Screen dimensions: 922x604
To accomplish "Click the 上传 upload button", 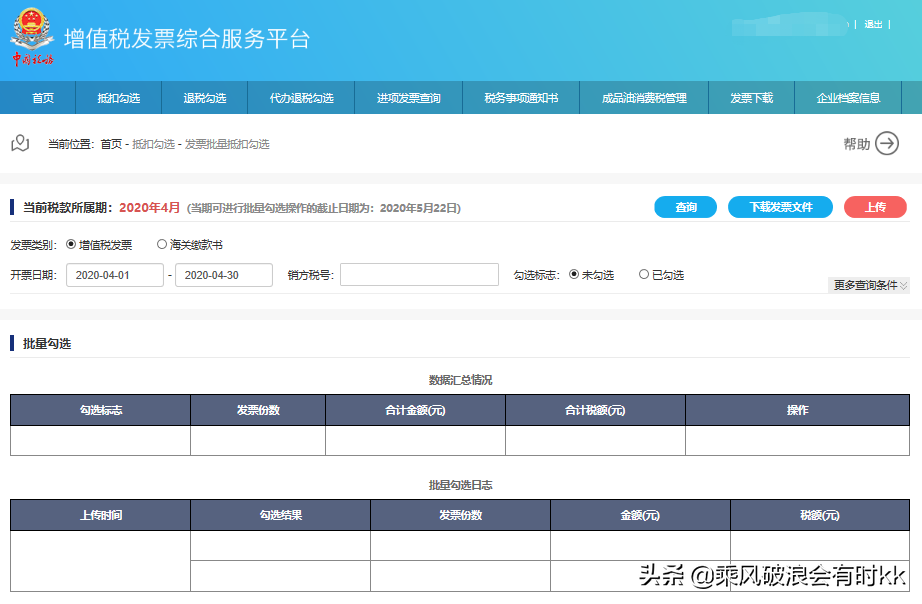I will click(875, 207).
